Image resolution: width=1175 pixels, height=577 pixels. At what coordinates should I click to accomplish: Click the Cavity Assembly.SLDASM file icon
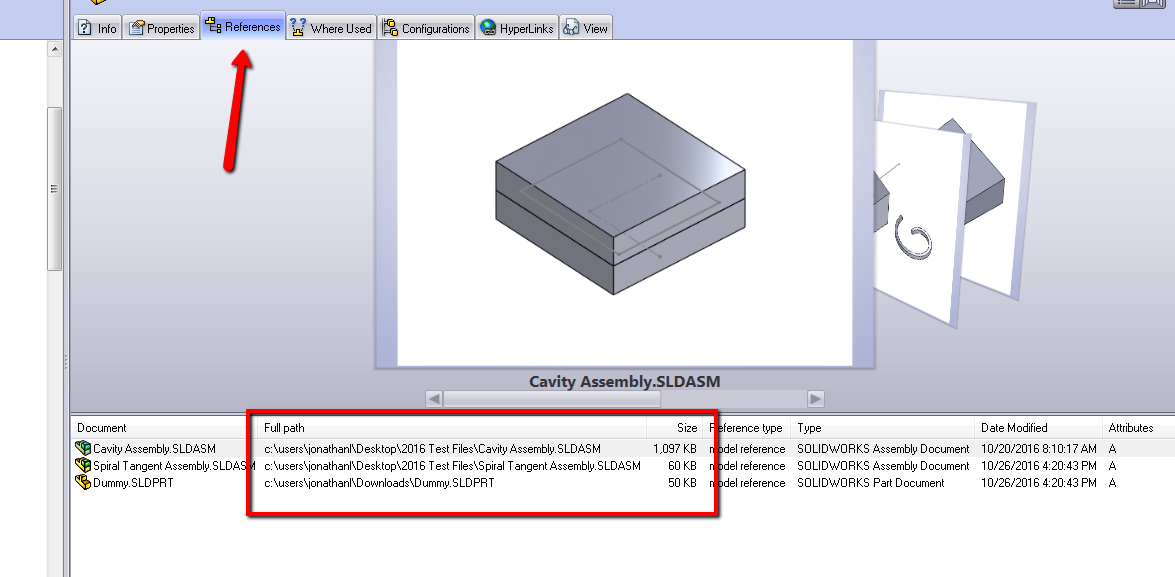tap(83, 449)
